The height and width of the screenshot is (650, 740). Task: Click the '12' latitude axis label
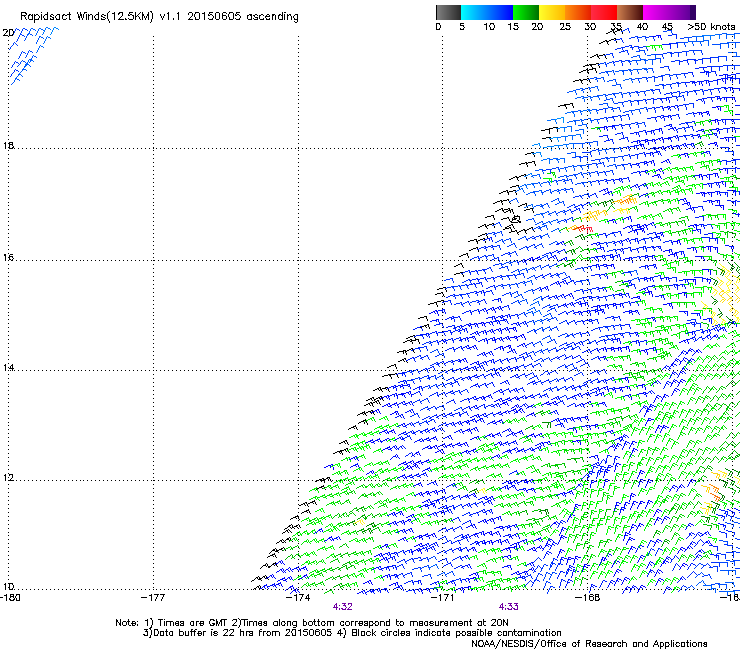click(8, 478)
